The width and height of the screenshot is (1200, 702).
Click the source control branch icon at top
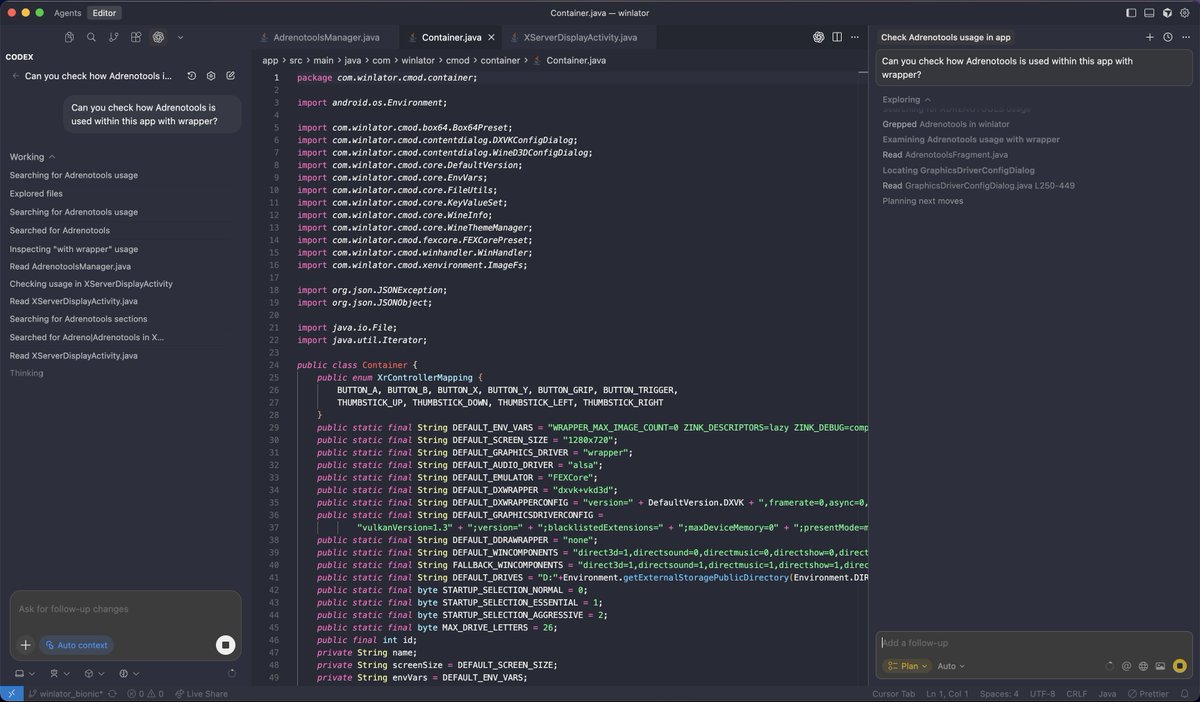tap(112, 37)
